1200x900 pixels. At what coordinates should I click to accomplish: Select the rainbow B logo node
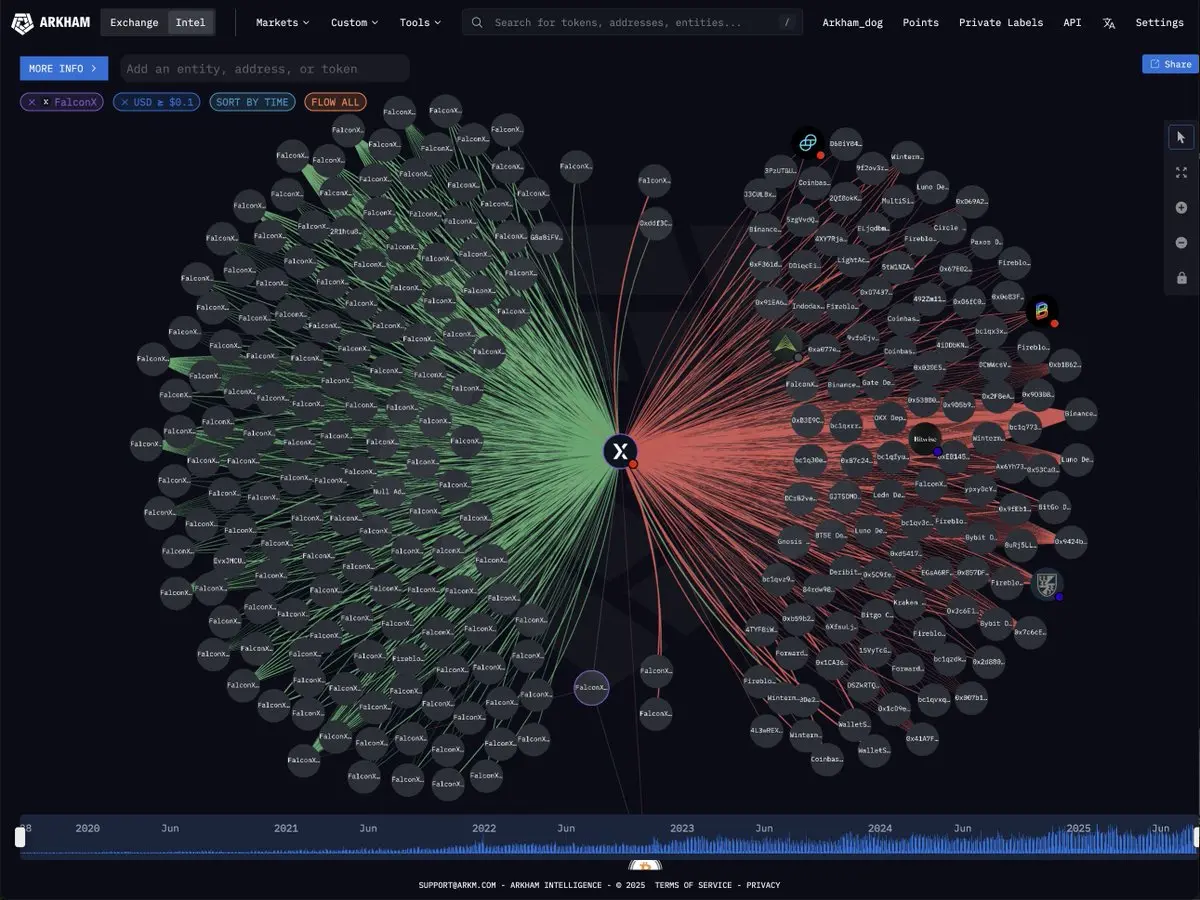tap(1041, 312)
